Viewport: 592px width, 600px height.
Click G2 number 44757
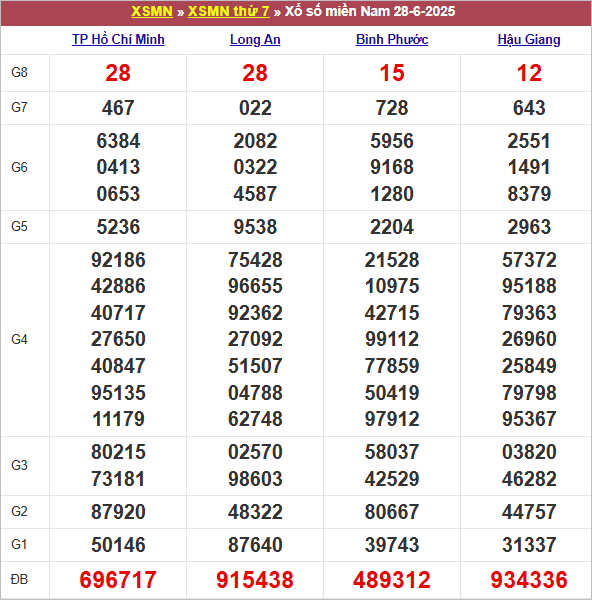click(529, 512)
